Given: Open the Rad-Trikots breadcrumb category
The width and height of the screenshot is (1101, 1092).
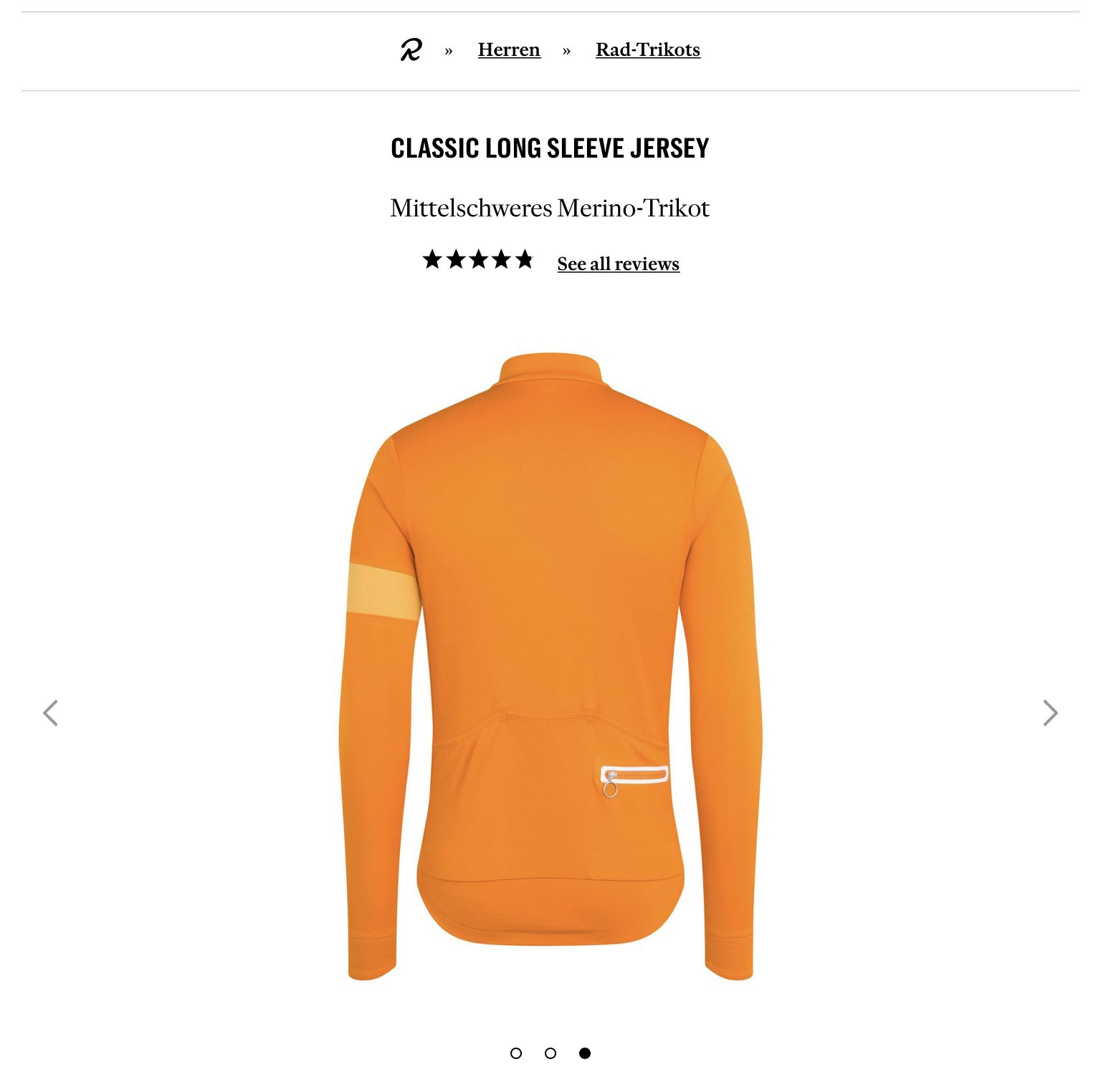Looking at the screenshot, I should tap(648, 49).
